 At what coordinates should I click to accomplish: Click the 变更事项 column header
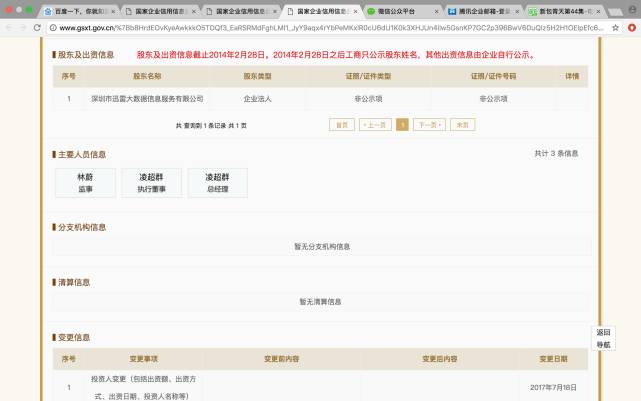coord(143,359)
